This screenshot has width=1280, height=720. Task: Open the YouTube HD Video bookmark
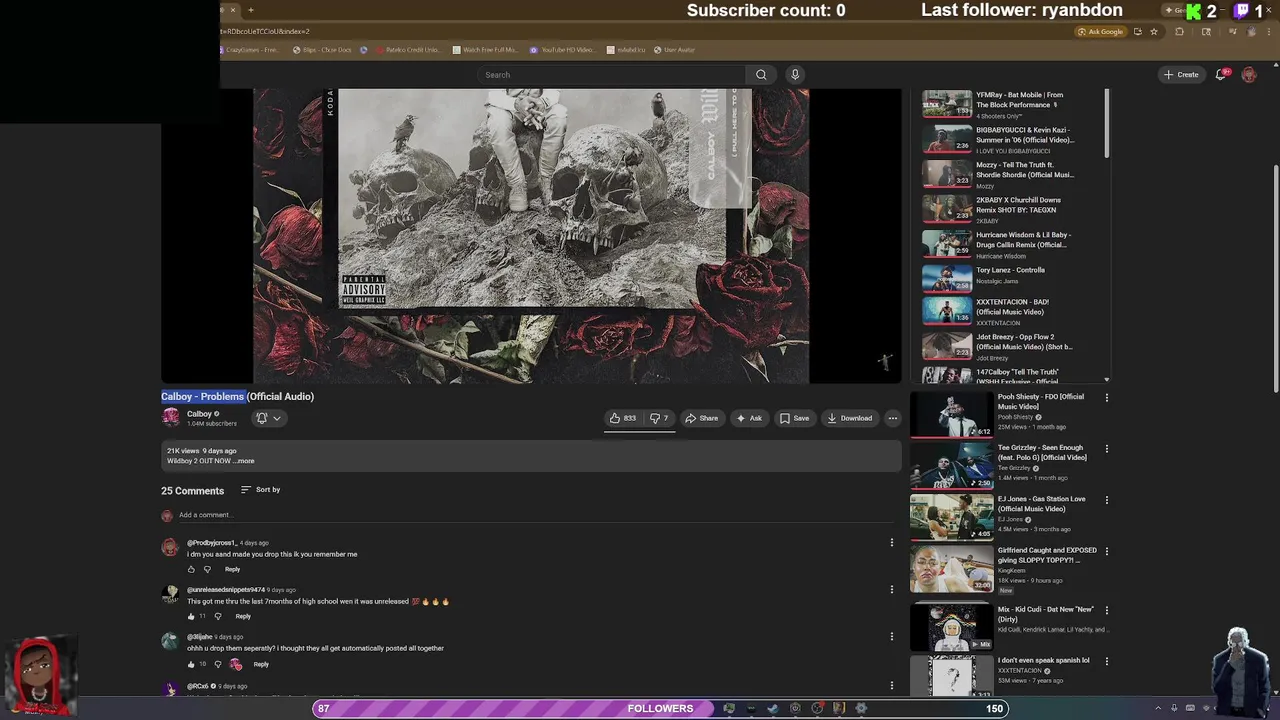(562, 50)
